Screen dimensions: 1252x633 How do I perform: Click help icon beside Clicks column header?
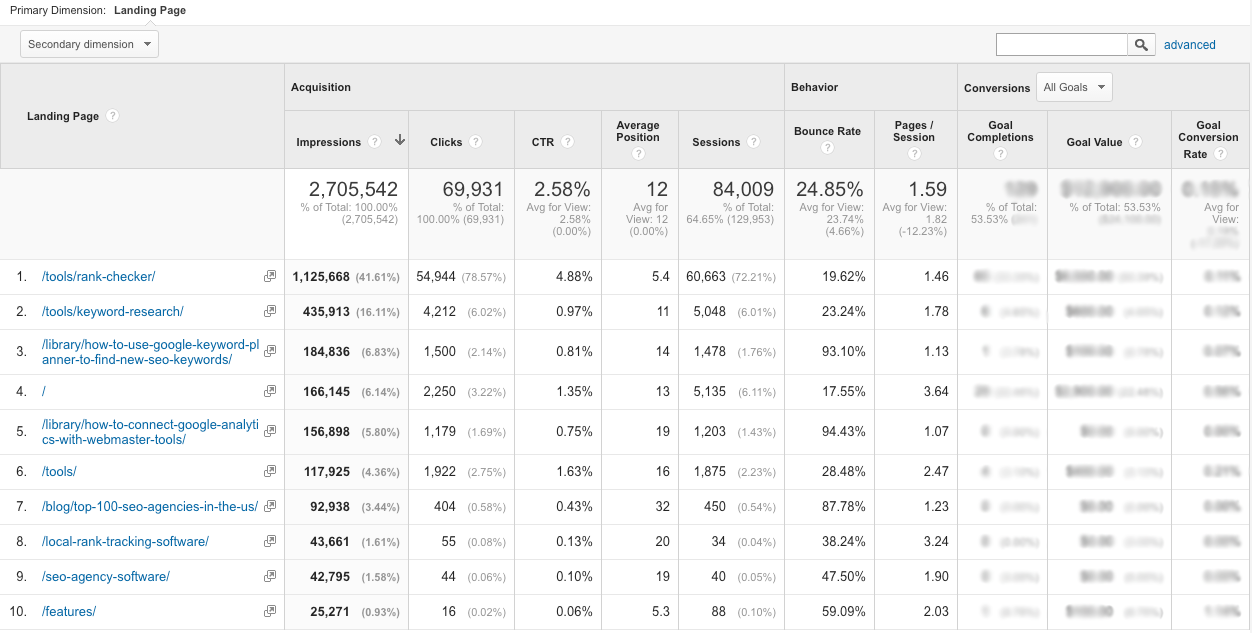tap(475, 142)
